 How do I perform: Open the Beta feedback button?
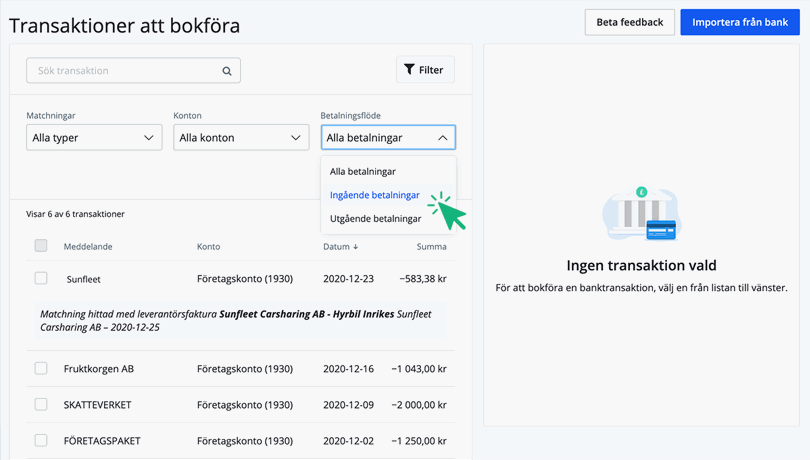[x=629, y=22]
